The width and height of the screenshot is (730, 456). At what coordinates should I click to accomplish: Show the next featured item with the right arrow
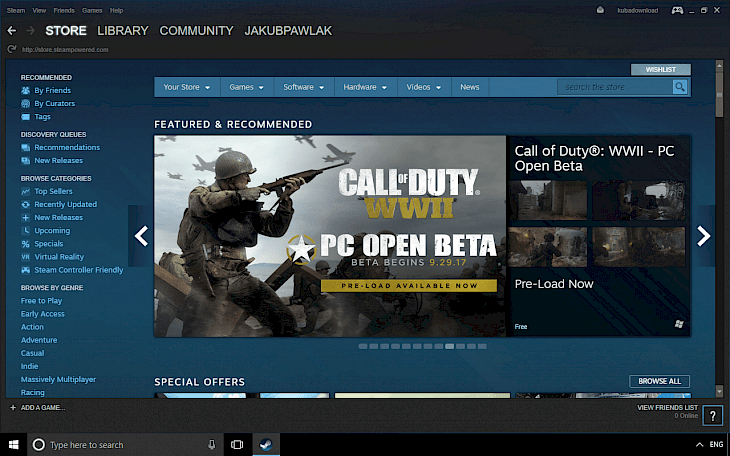pyautogui.click(x=703, y=236)
